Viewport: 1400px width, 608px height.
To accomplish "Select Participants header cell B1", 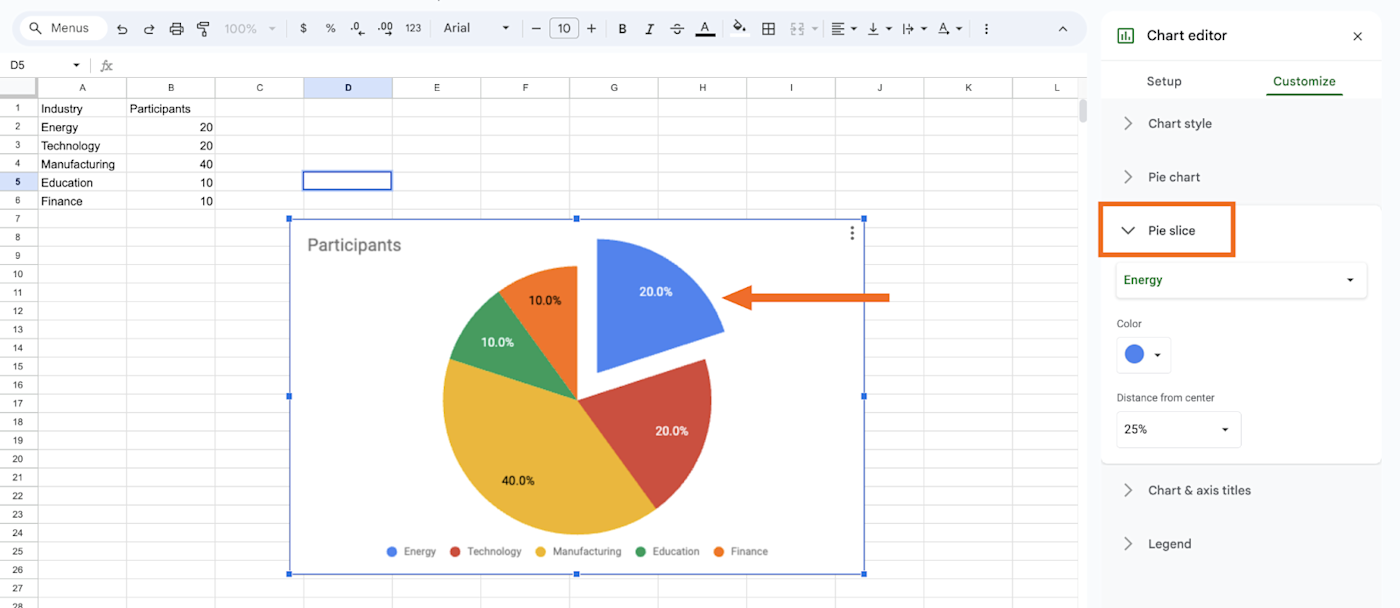I will click(171, 108).
